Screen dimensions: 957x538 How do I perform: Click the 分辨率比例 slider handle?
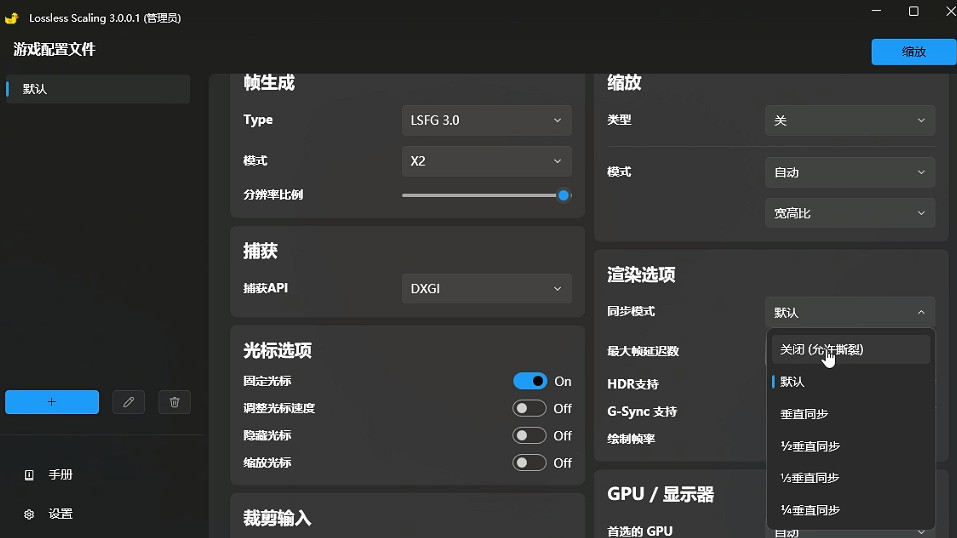click(563, 195)
